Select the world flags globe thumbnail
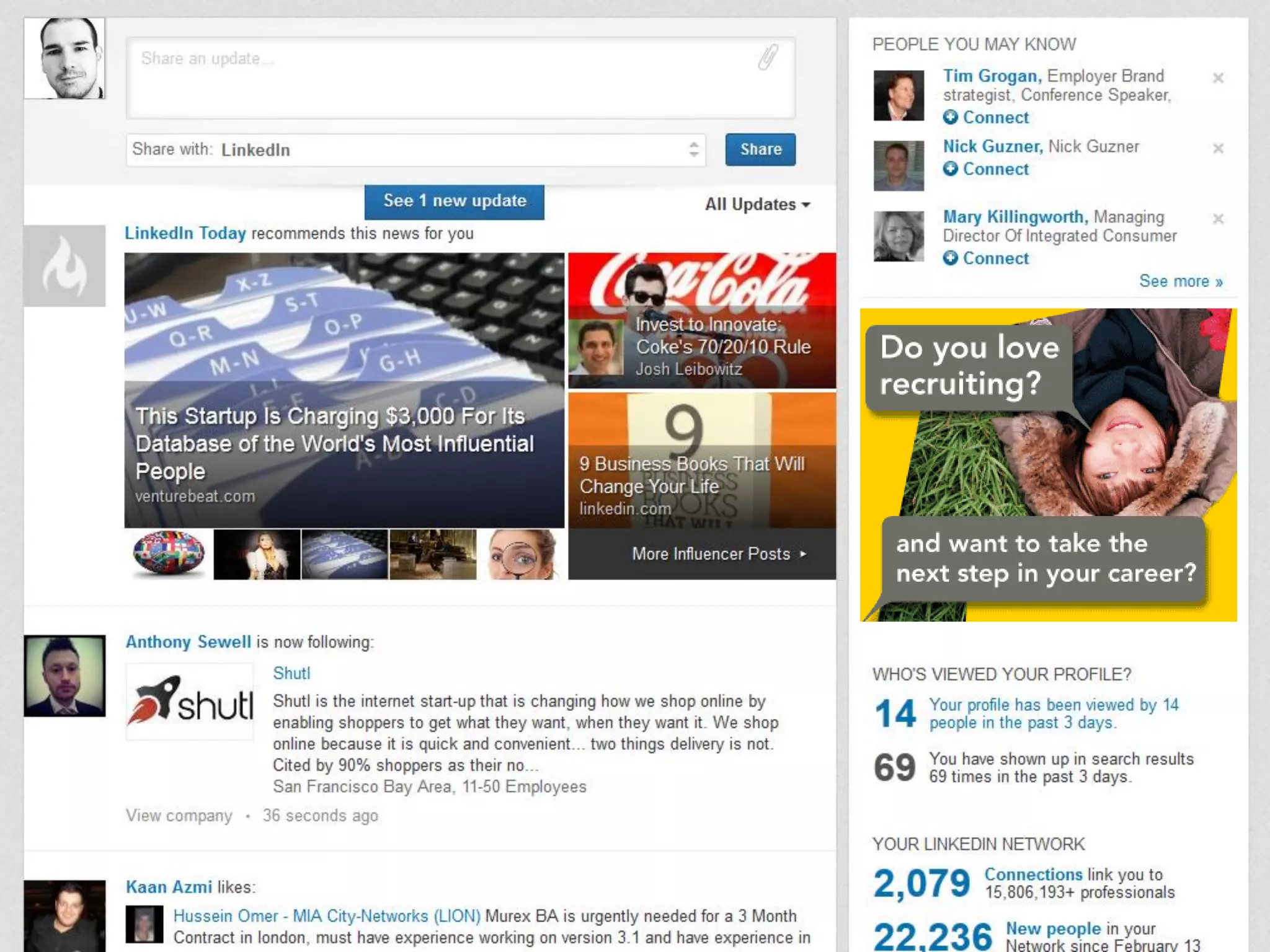The width and height of the screenshot is (1270, 952). [x=169, y=553]
